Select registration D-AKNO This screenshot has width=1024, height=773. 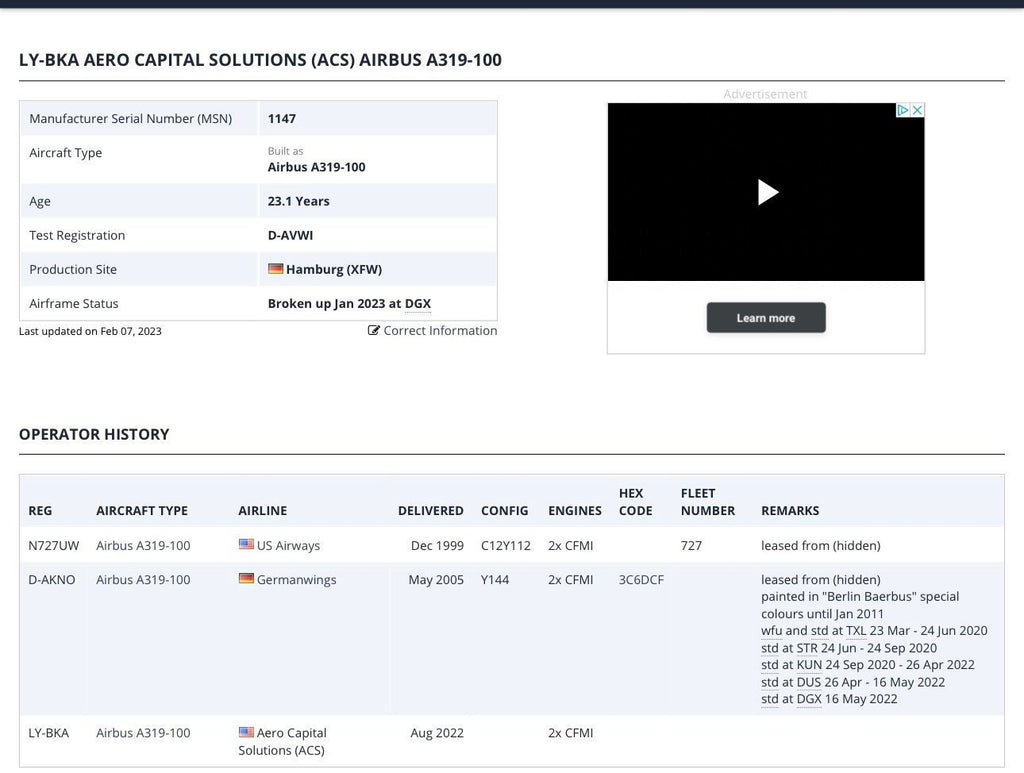tap(52, 580)
